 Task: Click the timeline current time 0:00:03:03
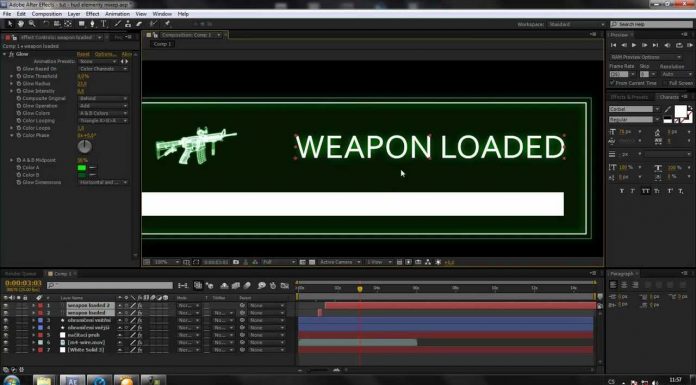pyautogui.click(x=23, y=283)
